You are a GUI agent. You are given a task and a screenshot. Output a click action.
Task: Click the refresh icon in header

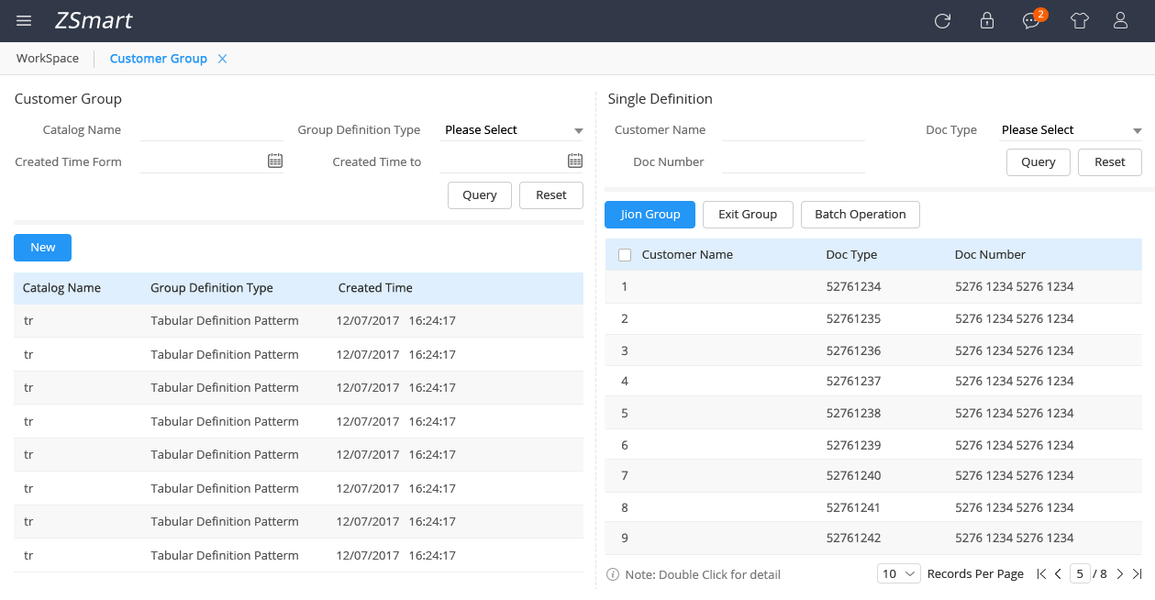[x=942, y=21]
